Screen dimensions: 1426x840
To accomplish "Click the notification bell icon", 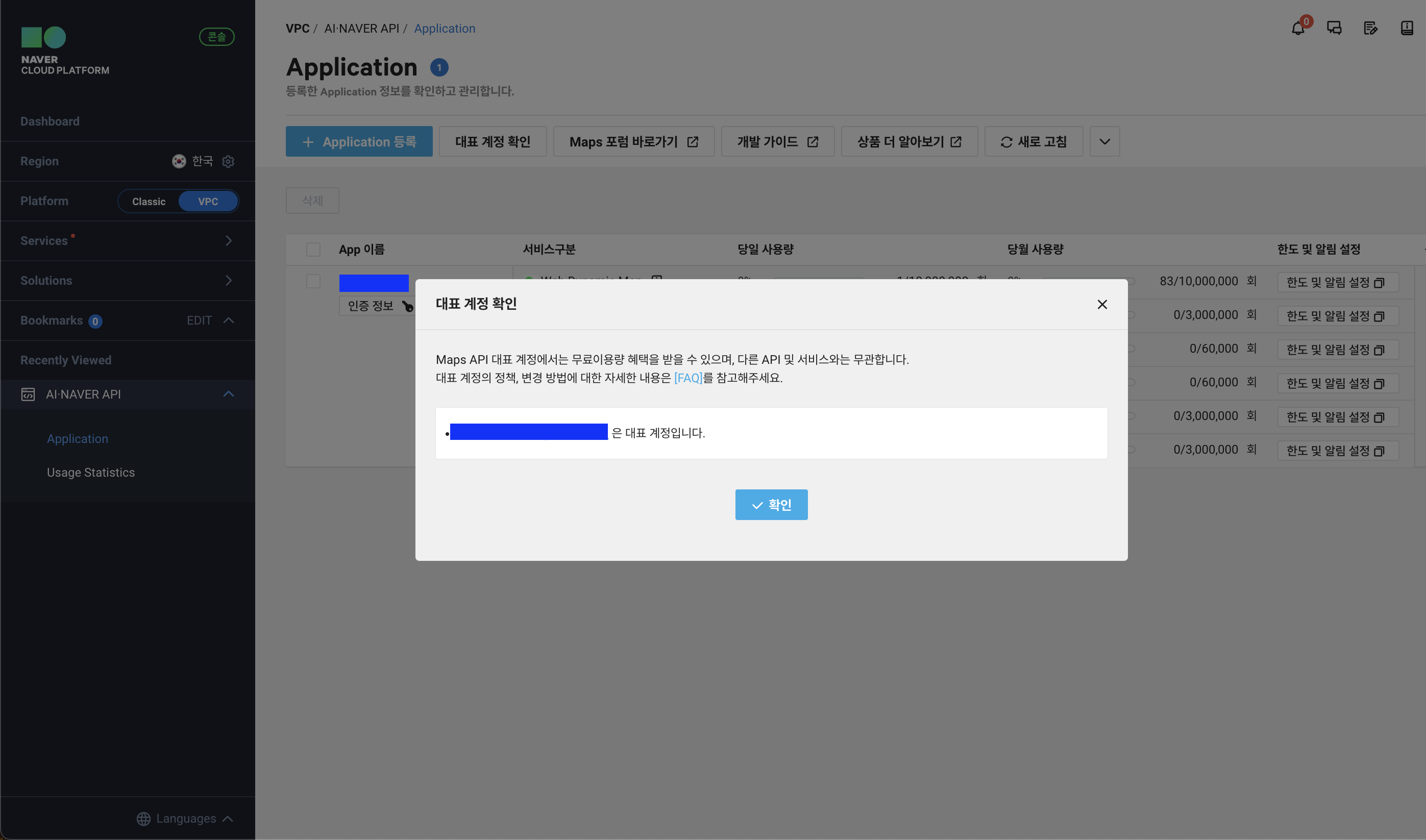I will pos(1297,28).
